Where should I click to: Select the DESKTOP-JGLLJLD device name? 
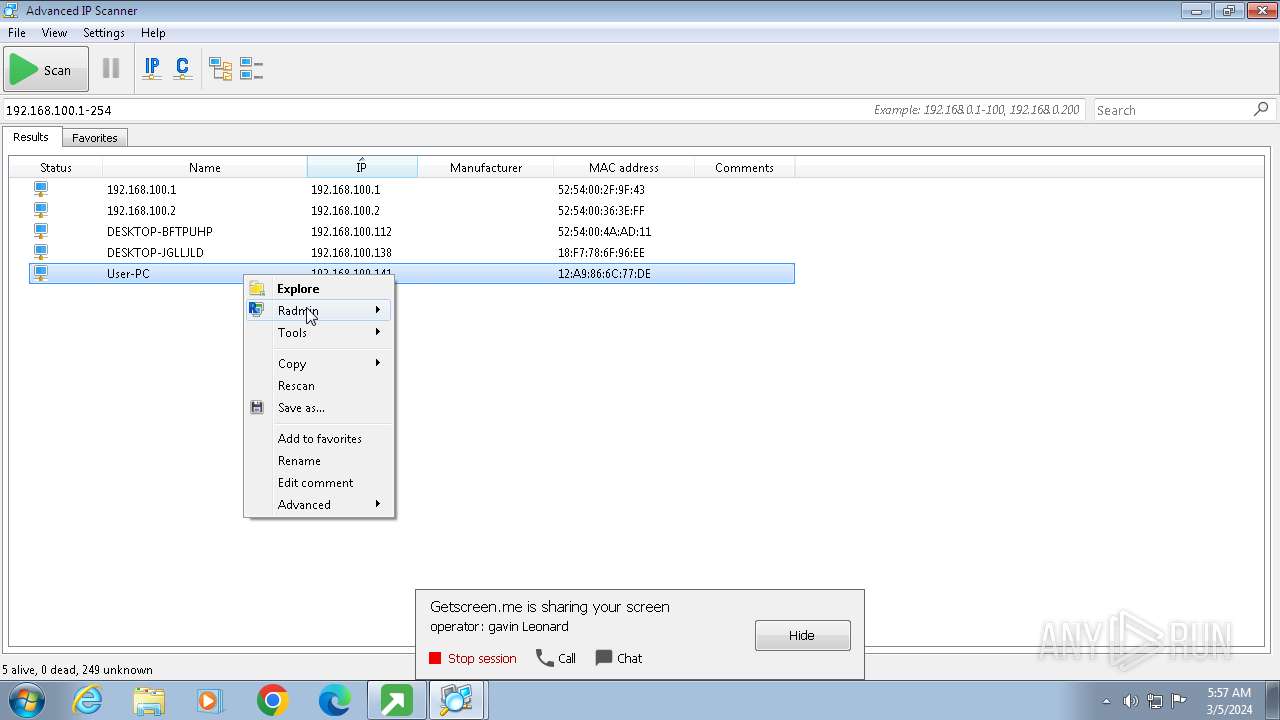(x=155, y=253)
